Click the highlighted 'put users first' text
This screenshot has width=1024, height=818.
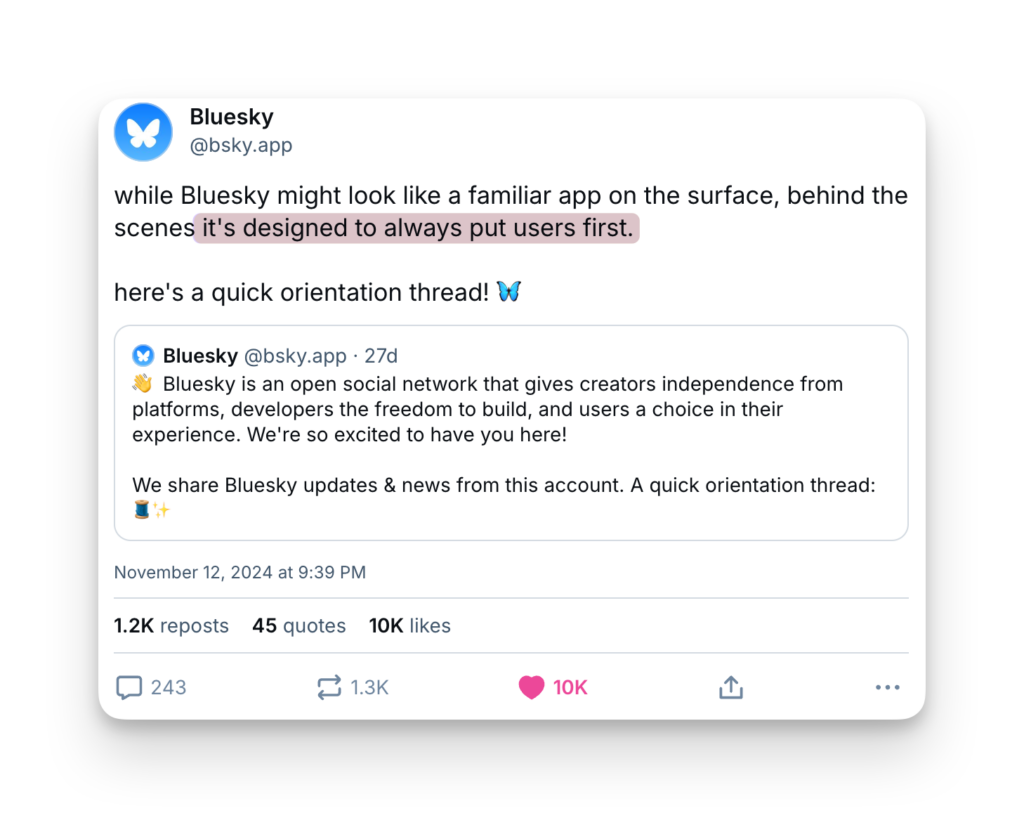tap(417, 228)
